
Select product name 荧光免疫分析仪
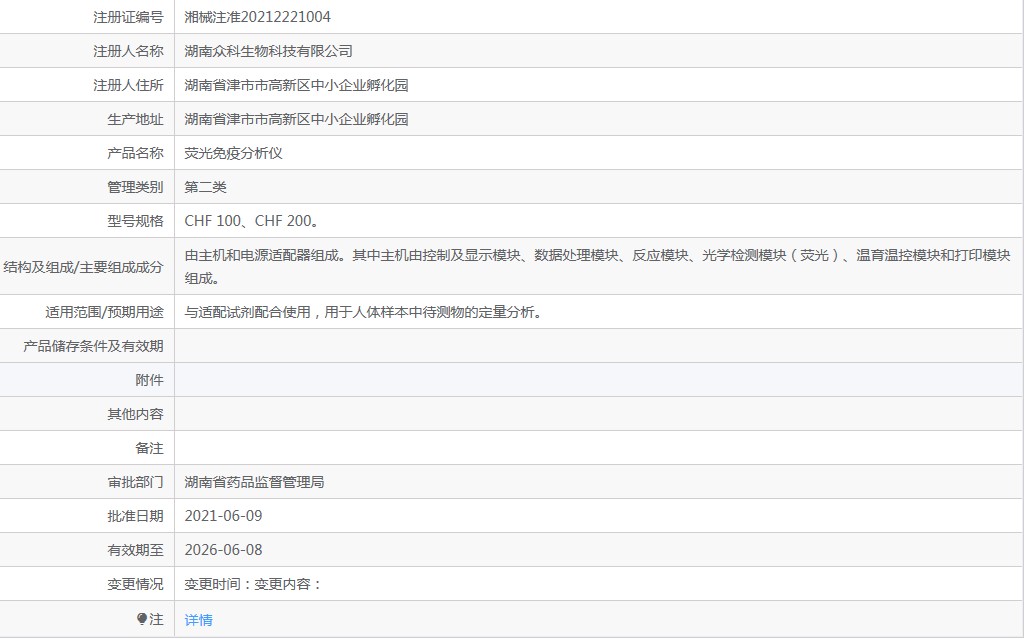[233, 153]
